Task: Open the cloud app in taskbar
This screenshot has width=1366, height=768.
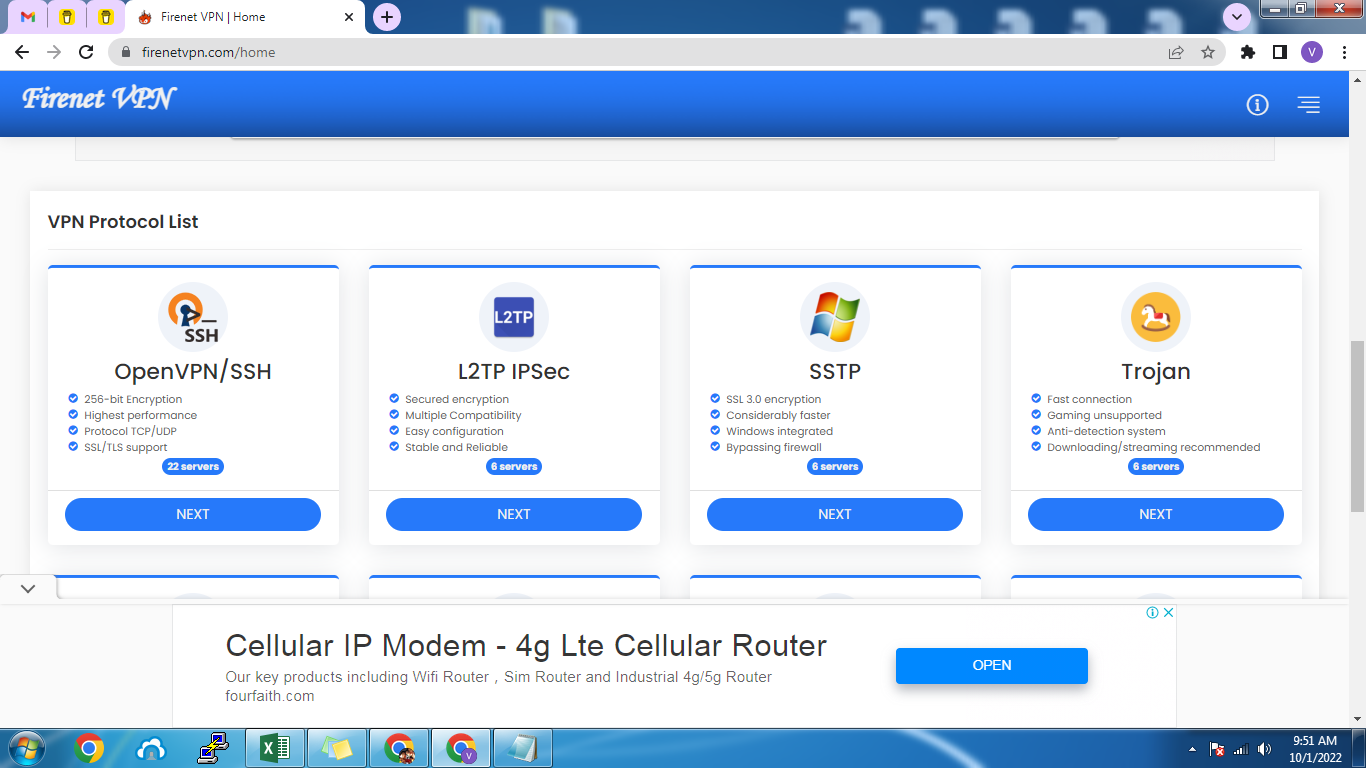Action: tap(151, 748)
